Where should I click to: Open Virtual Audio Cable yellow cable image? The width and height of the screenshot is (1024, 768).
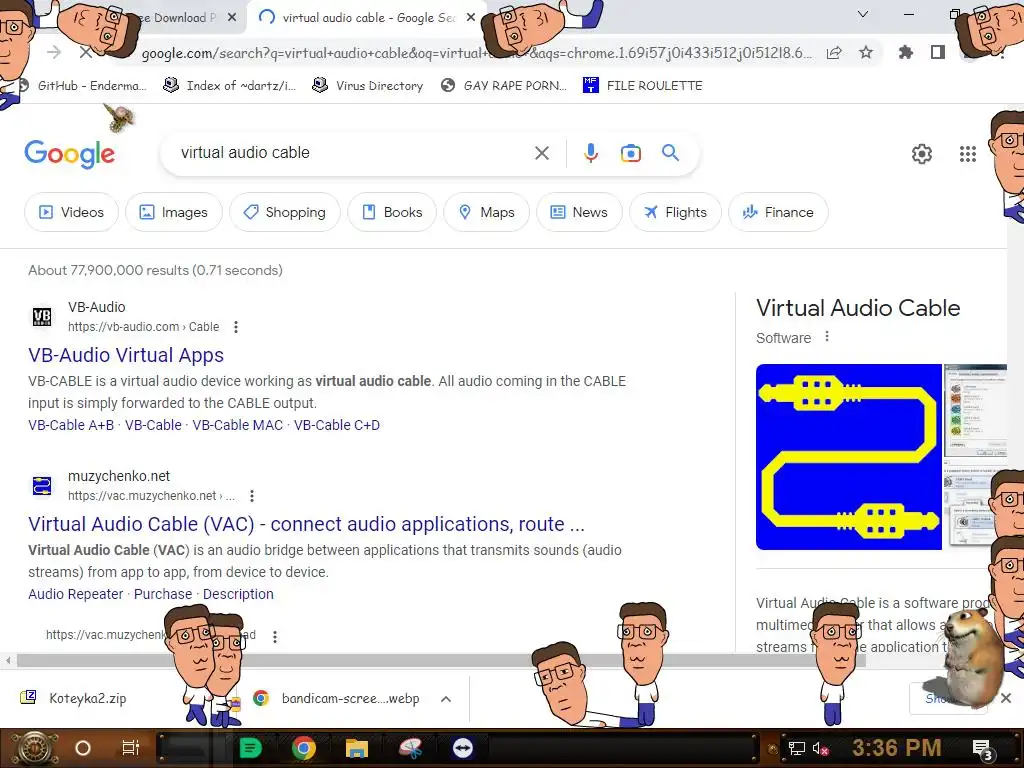coord(848,456)
